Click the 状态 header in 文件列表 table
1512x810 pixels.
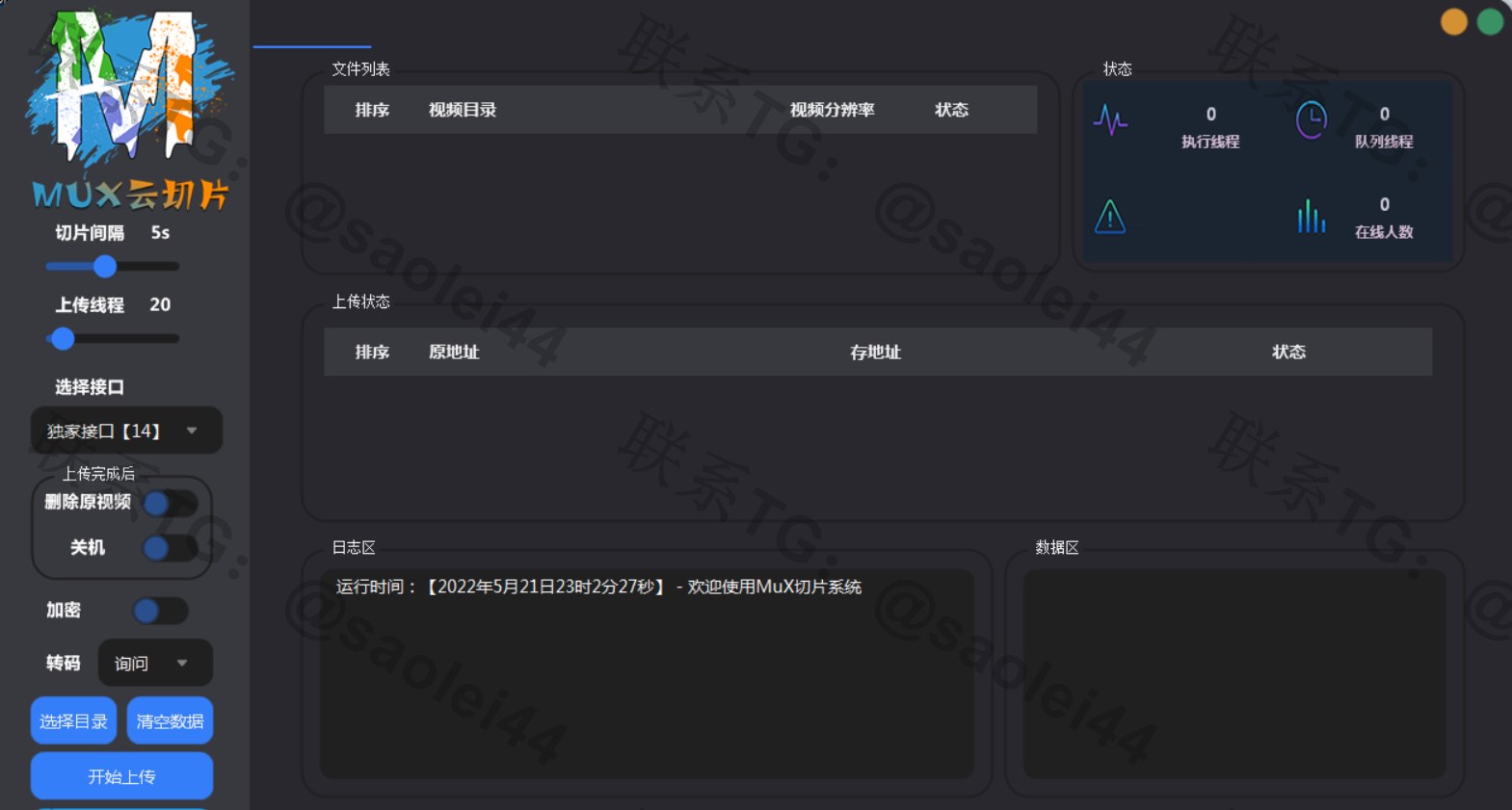pos(951,110)
